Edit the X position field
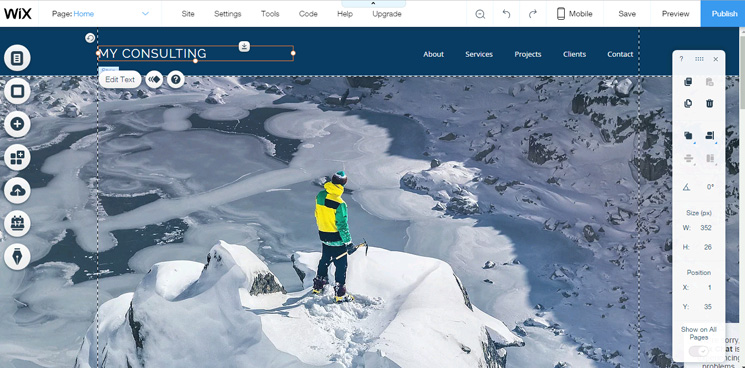 tap(709, 287)
